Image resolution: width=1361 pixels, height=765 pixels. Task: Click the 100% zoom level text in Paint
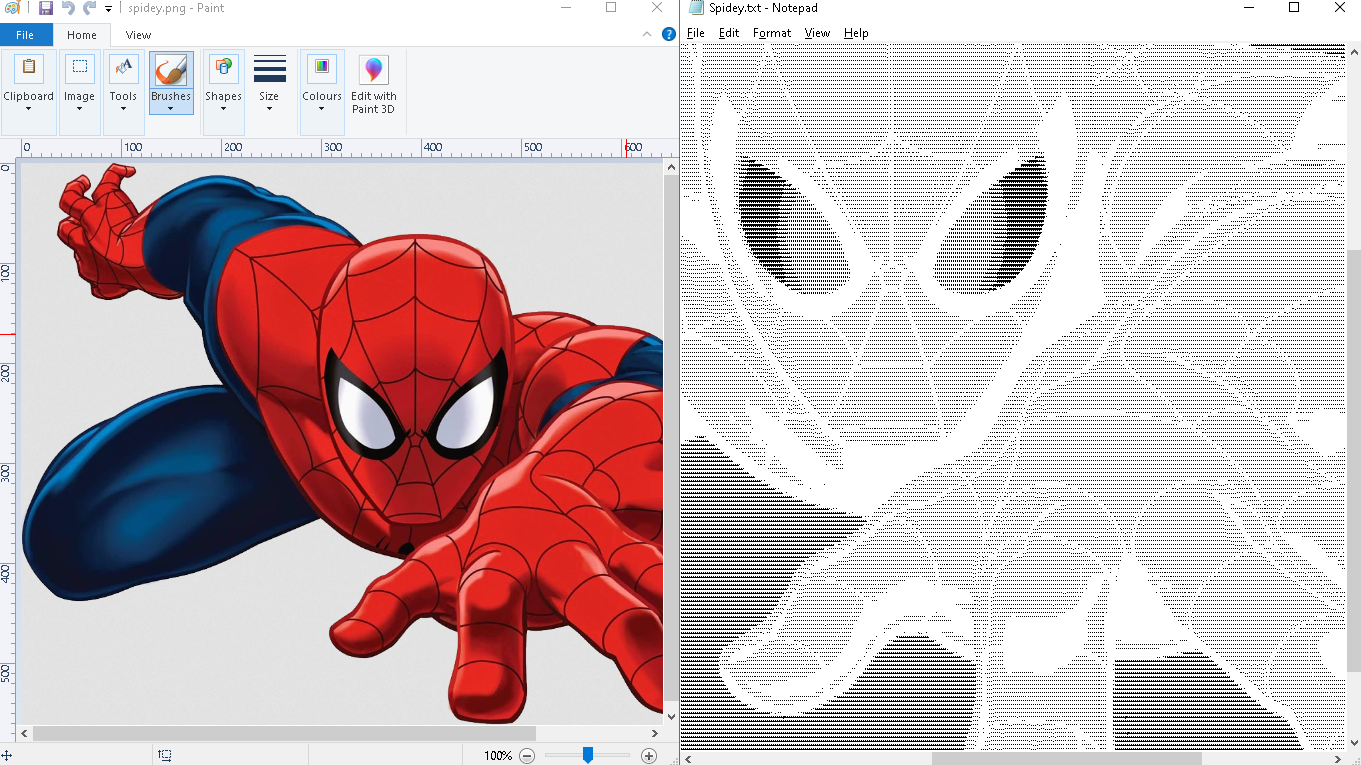pyautogui.click(x=498, y=756)
